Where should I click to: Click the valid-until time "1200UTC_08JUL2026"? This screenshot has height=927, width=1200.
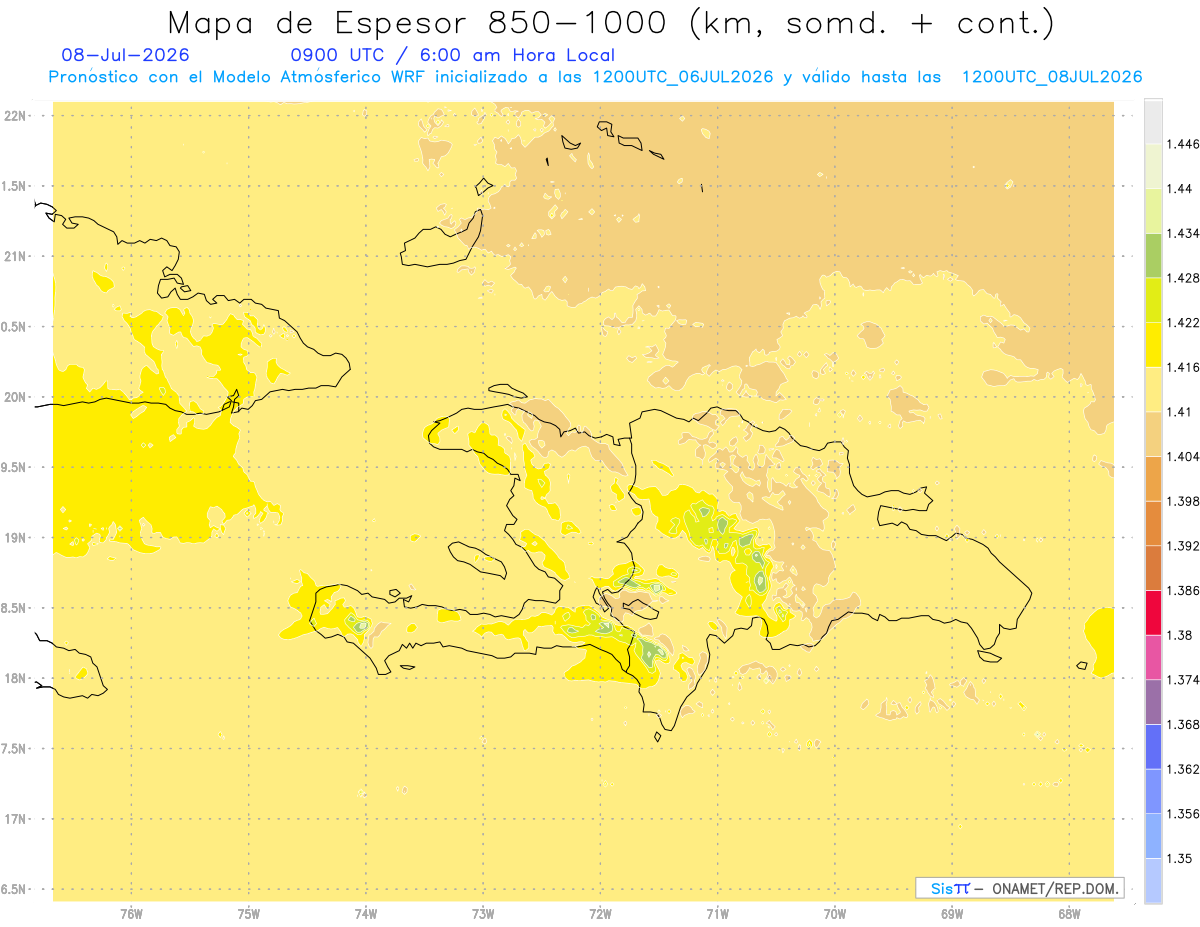pyautogui.click(x=1052, y=77)
